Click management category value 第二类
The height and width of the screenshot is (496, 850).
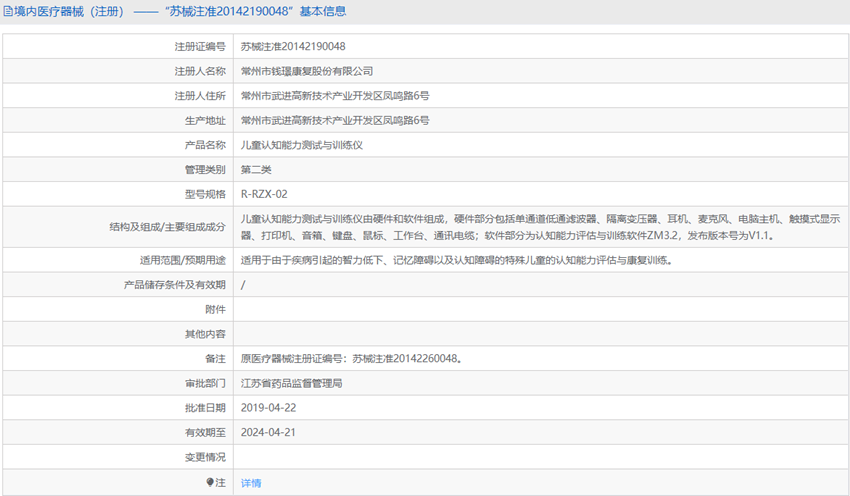256,170
